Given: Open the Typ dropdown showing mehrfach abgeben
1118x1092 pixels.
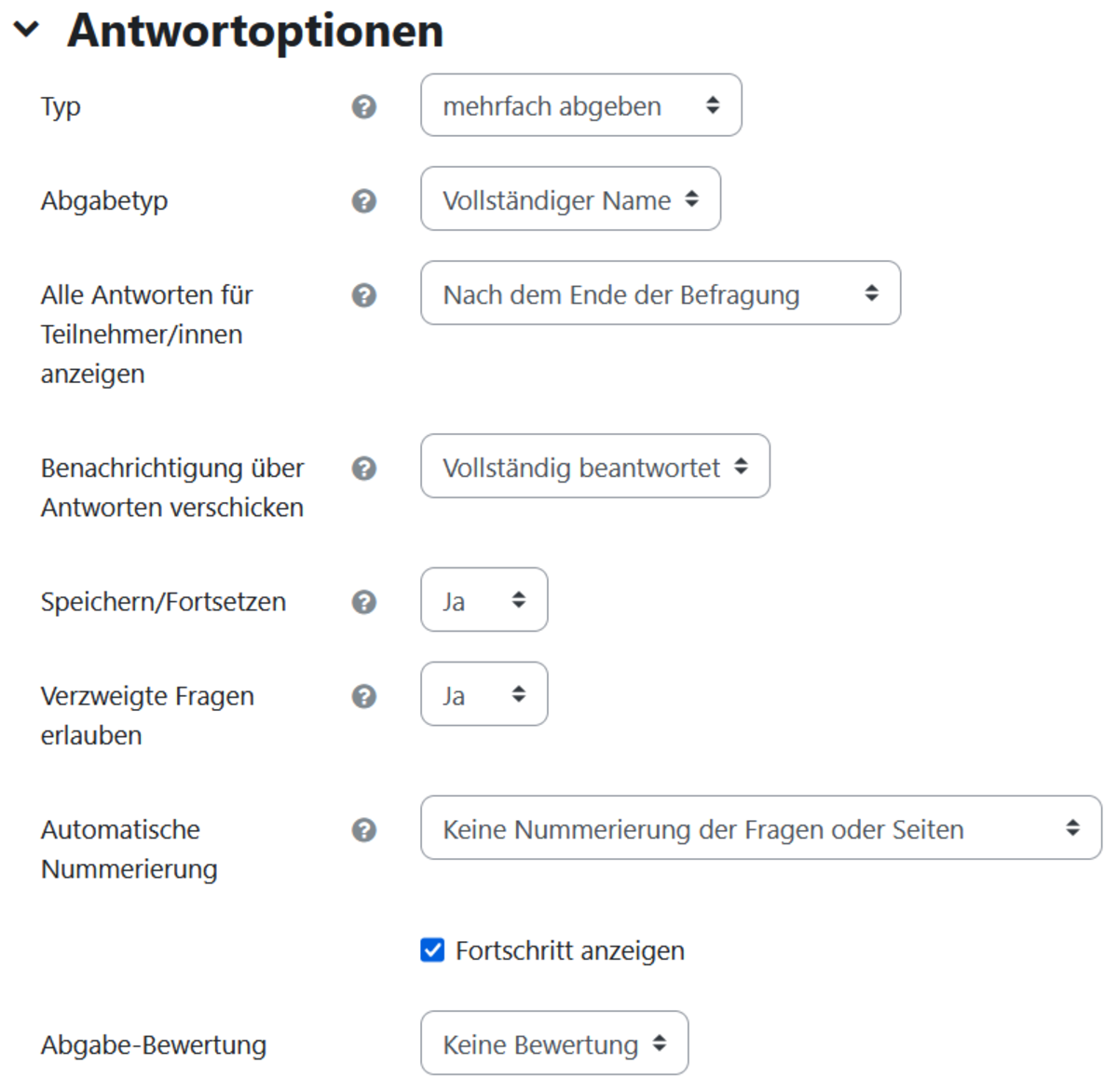Looking at the screenshot, I should click(581, 105).
